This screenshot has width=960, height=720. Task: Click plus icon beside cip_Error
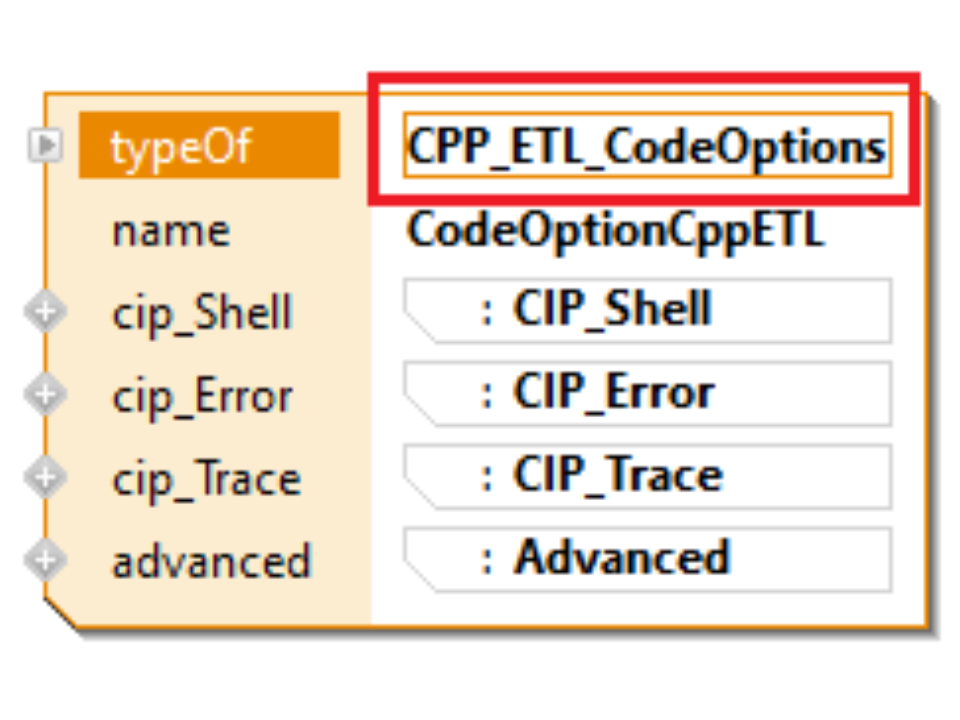(44, 396)
